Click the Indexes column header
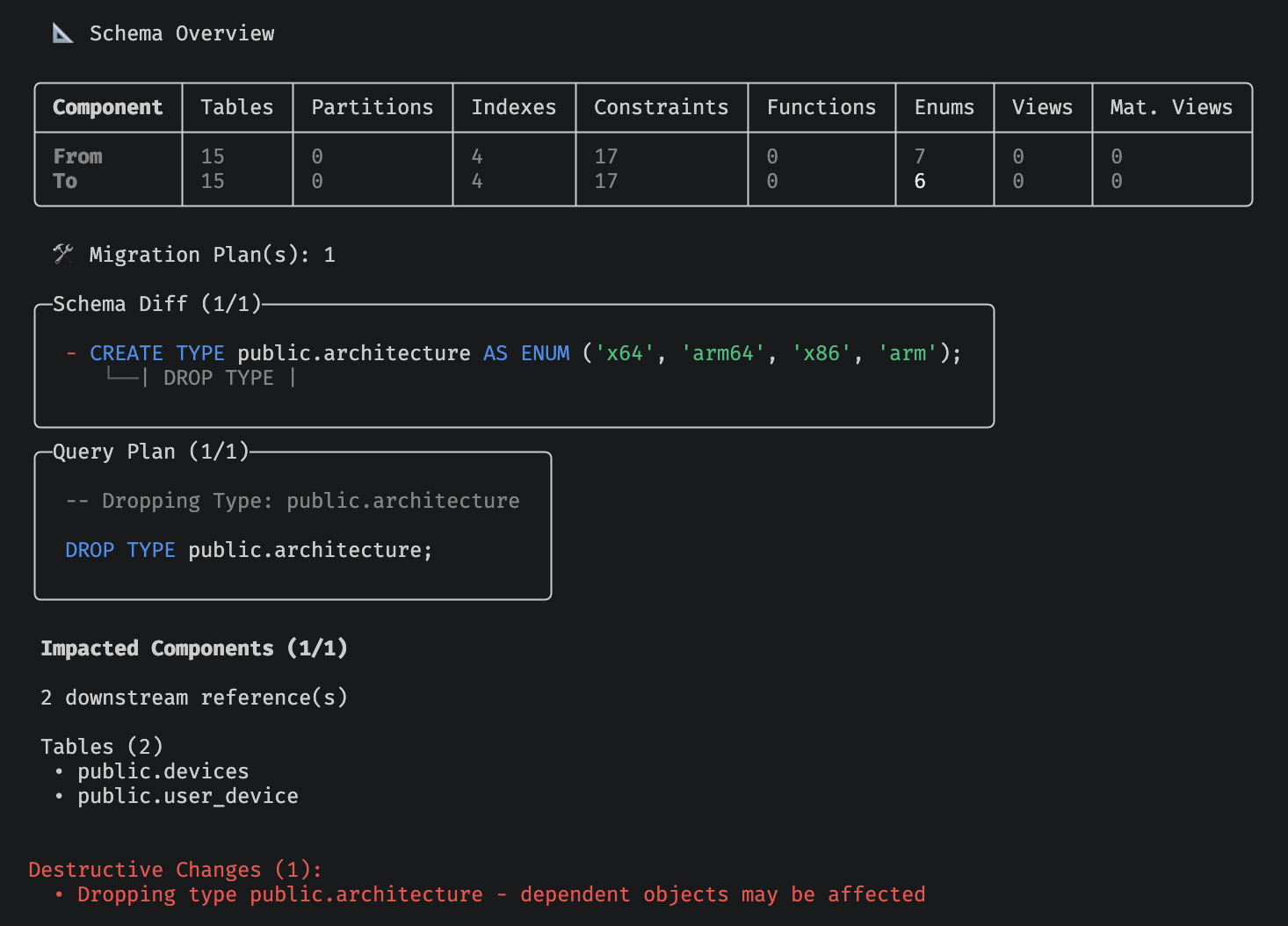1288x926 pixels. pos(514,107)
